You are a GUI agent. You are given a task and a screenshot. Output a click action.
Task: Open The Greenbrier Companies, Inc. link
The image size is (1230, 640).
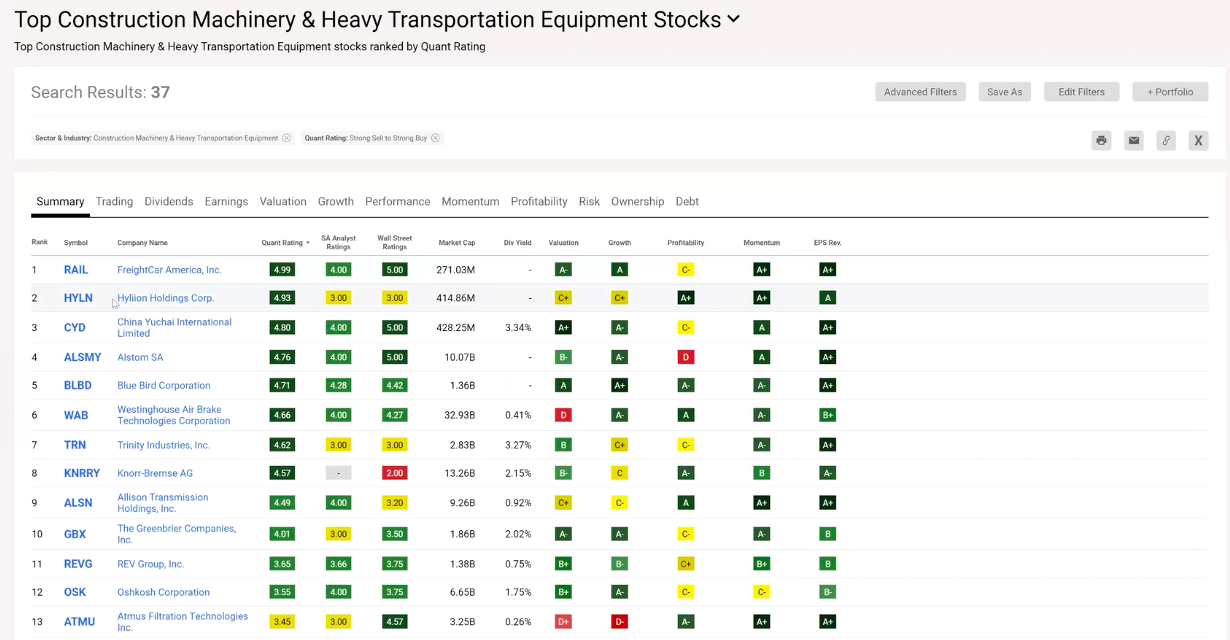177,534
